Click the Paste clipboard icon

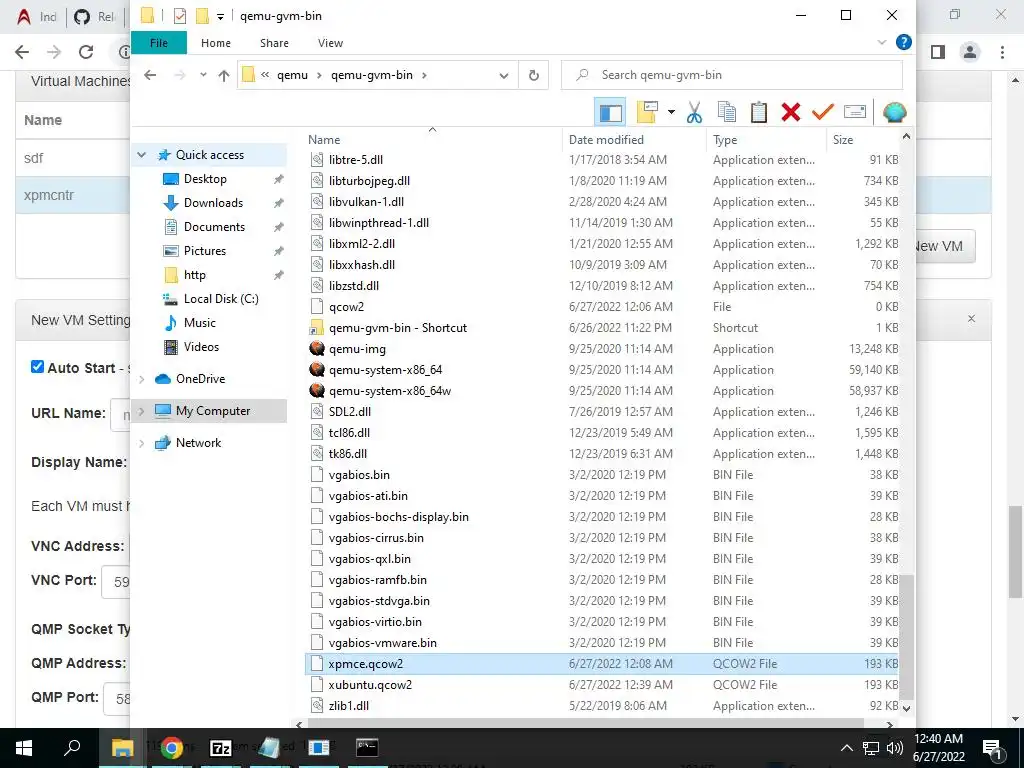[x=758, y=112]
